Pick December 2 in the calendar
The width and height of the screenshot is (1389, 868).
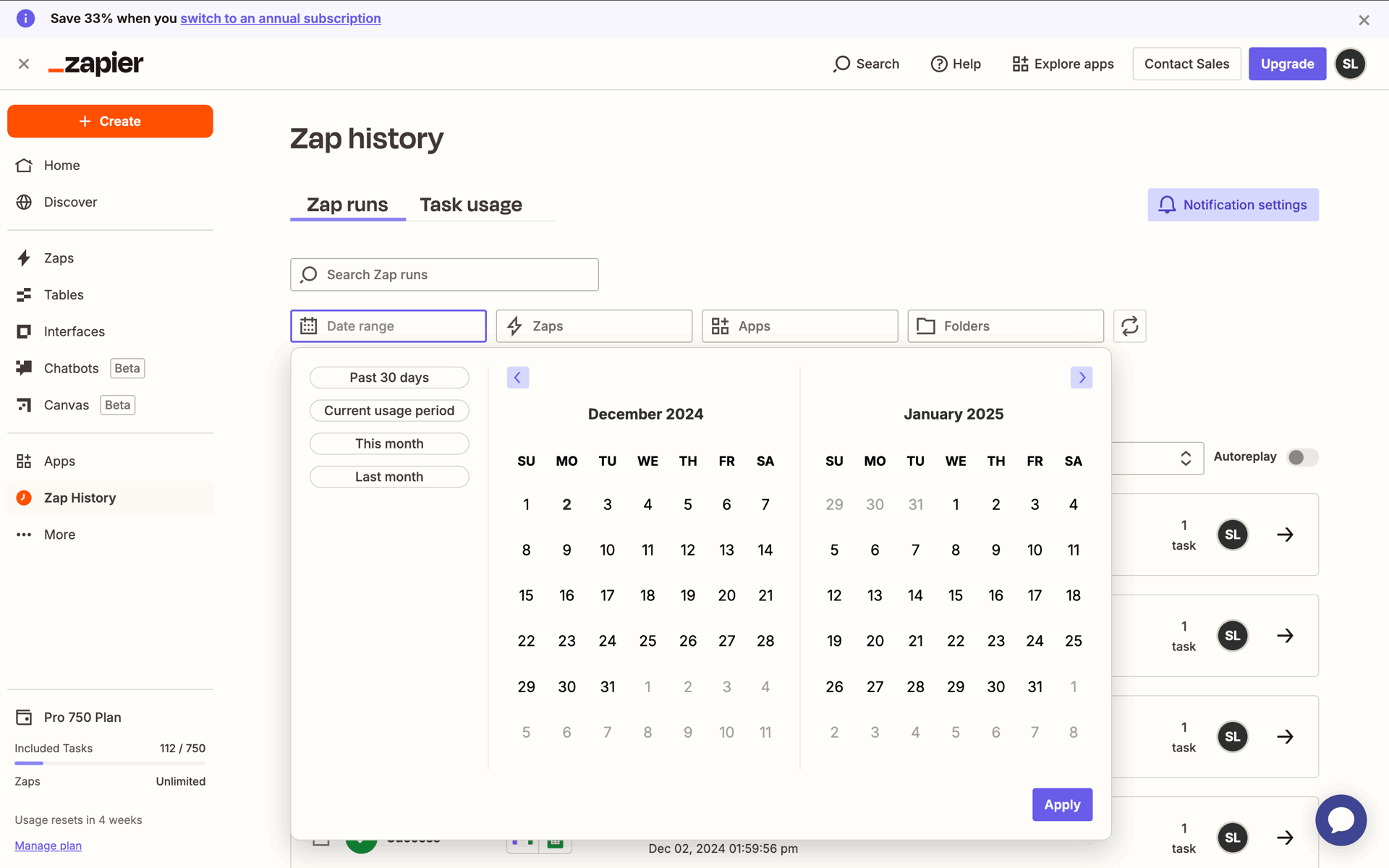pos(566,504)
